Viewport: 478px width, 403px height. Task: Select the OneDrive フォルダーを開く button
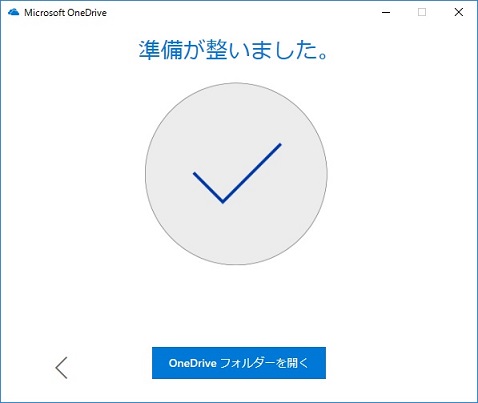239,363
